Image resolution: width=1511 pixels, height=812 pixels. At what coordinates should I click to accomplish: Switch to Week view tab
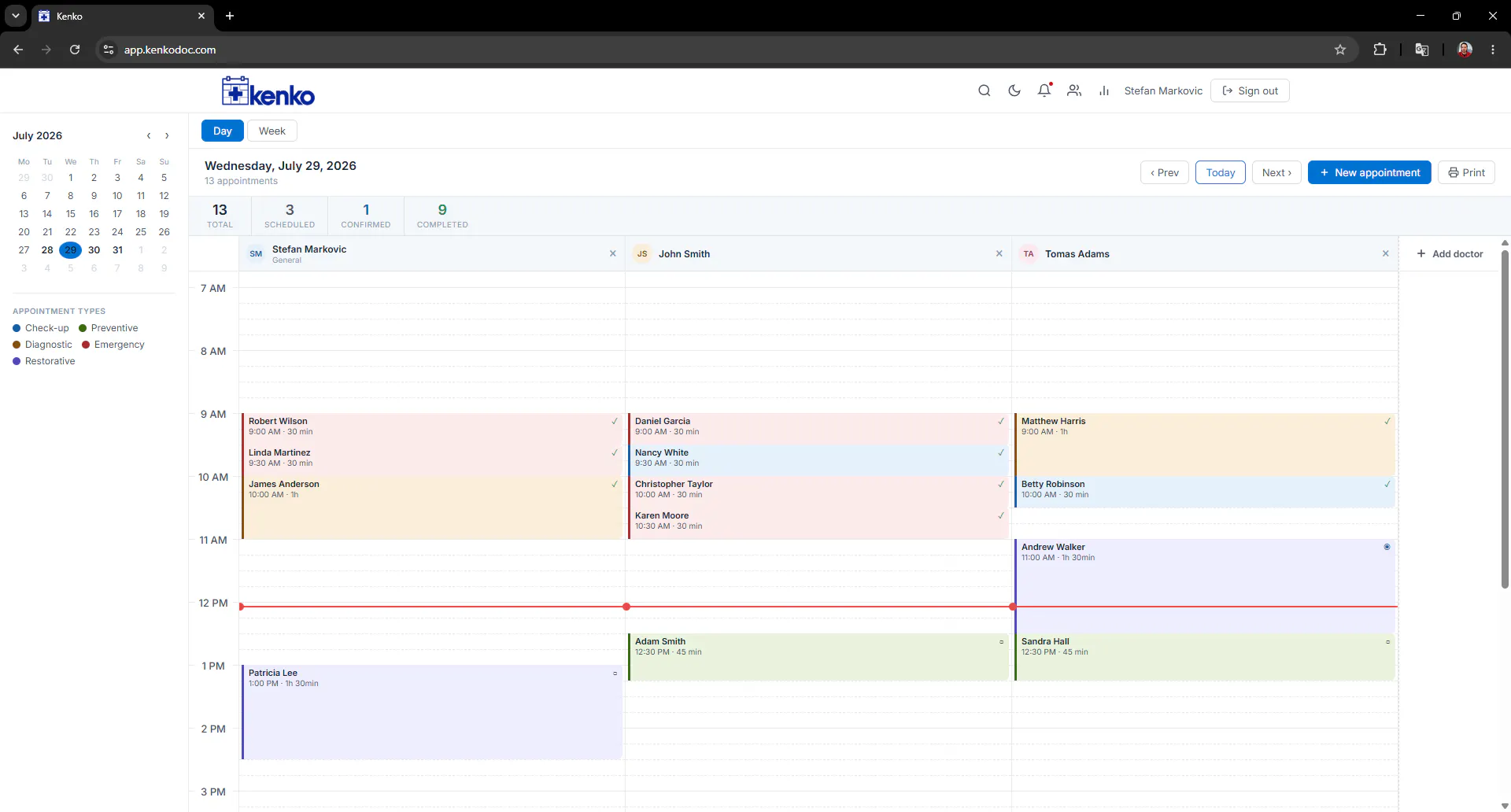[272, 131]
